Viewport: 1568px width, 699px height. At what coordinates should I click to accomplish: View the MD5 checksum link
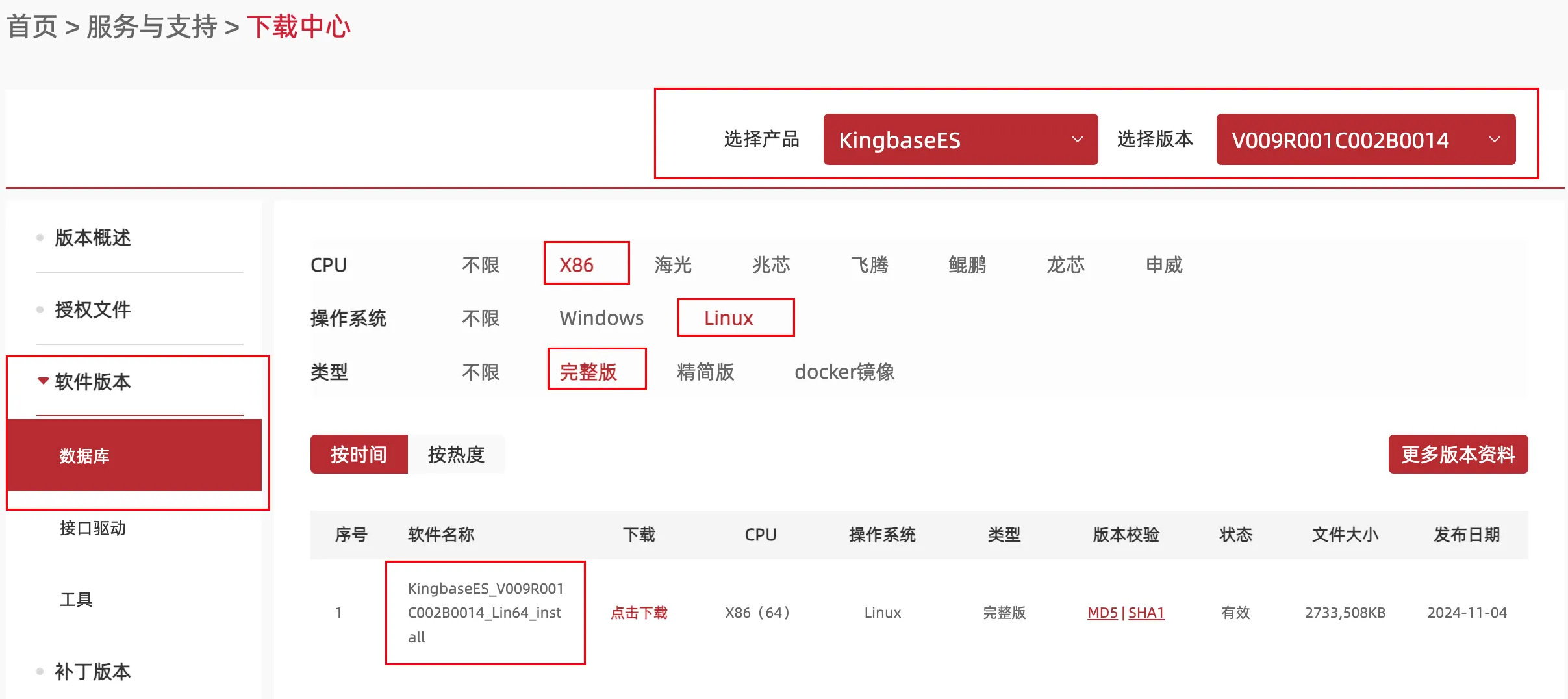[x=1102, y=613]
